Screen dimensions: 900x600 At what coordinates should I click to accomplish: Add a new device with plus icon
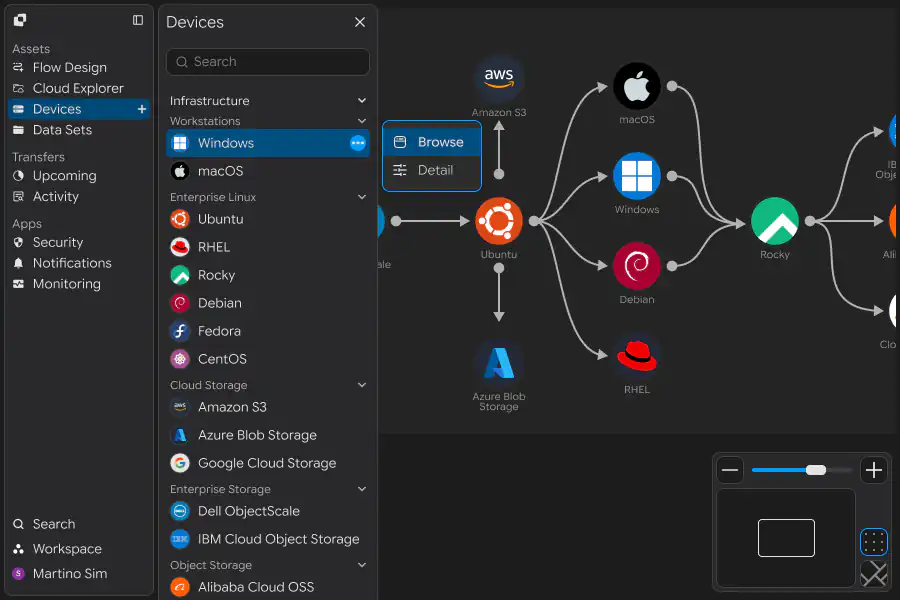[142, 109]
